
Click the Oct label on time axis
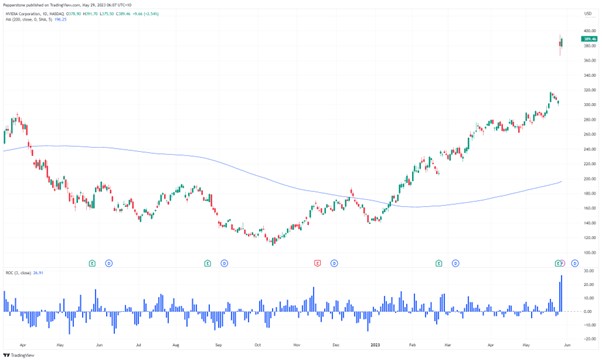(x=258, y=345)
